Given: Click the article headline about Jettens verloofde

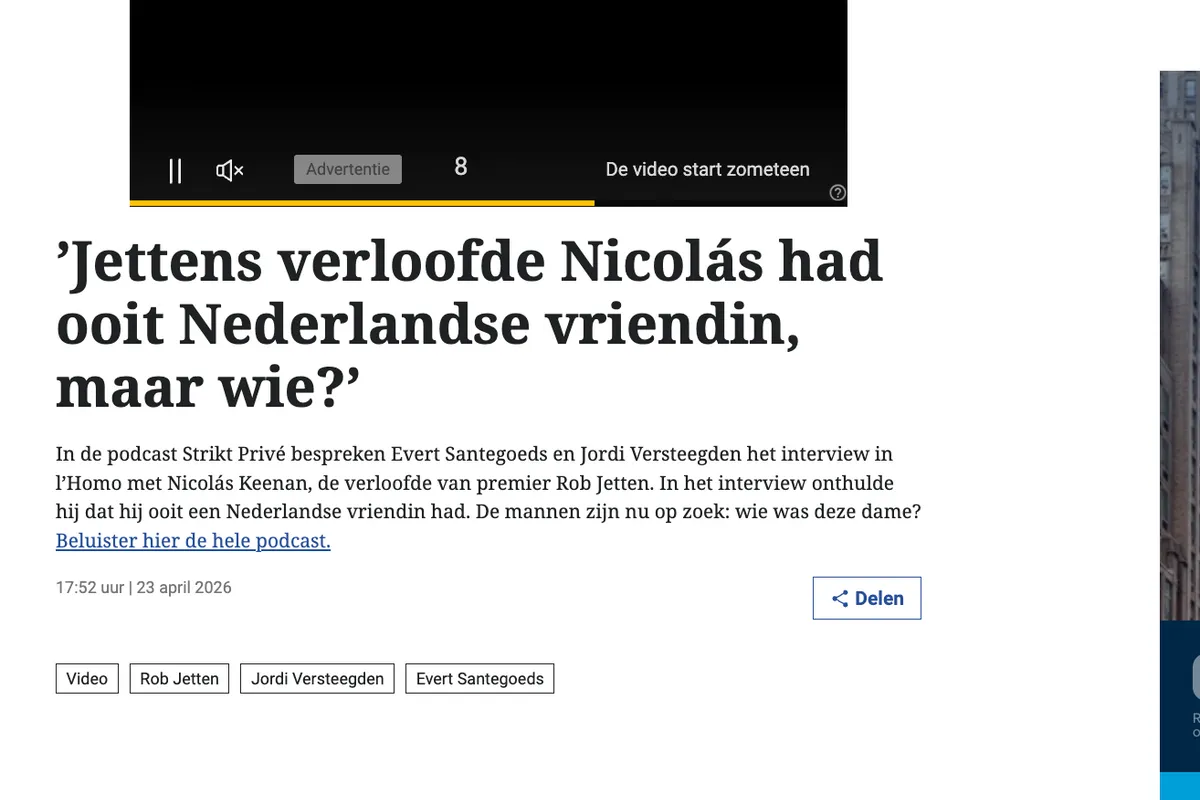Looking at the screenshot, I should (x=470, y=325).
